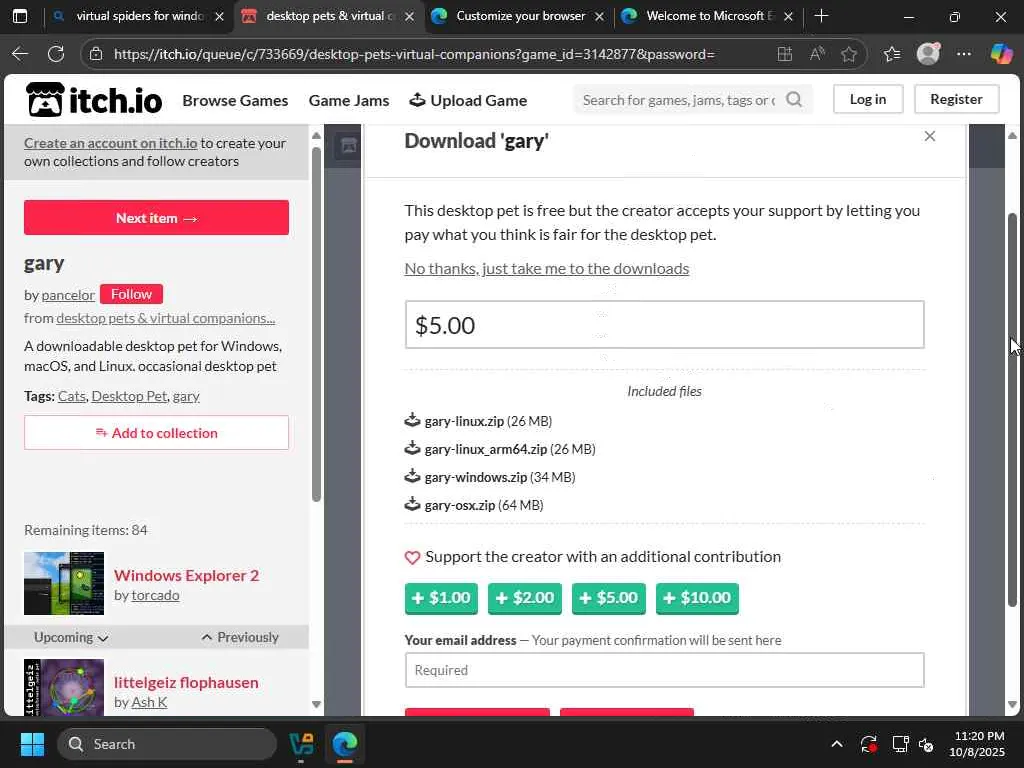This screenshot has height=768, width=1024.
Task: Download icon next to gary-linux.zip
Action: pos(412,420)
